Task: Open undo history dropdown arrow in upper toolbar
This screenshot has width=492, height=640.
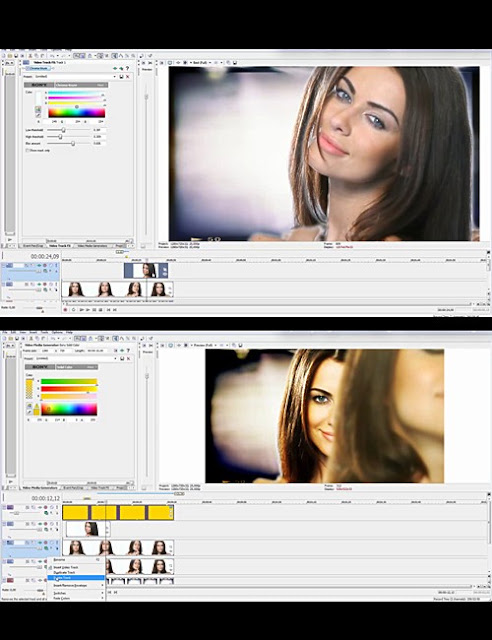Action: tap(57, 56)
